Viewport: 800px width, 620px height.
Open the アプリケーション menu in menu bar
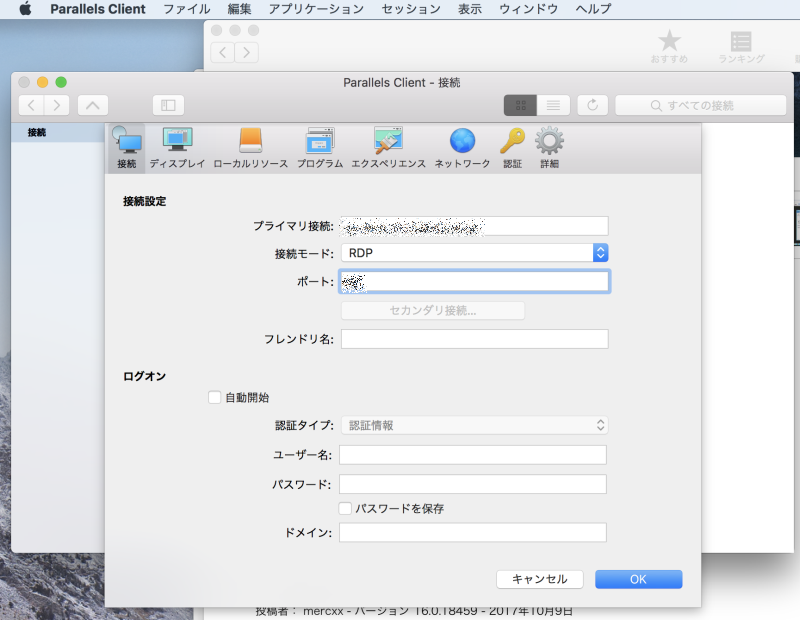click(x=316, y=9)
